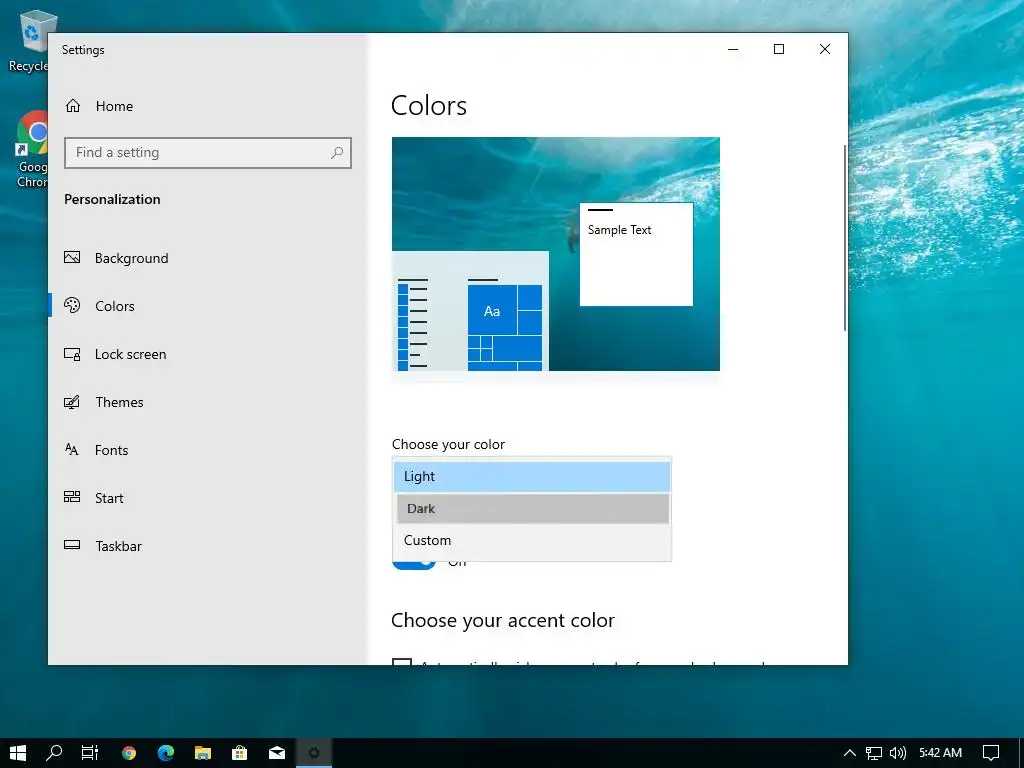Select the Recycle Bin desktop icon
This screenshot has width=1024, height=768.
pyautogui.click(x=29, y=41)
